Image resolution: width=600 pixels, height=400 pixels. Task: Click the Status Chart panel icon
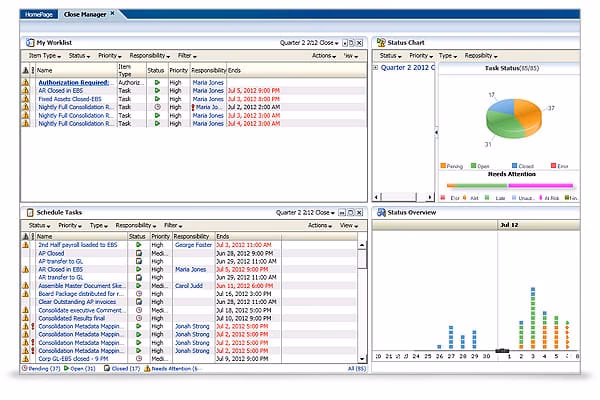(x=379, y=43)
